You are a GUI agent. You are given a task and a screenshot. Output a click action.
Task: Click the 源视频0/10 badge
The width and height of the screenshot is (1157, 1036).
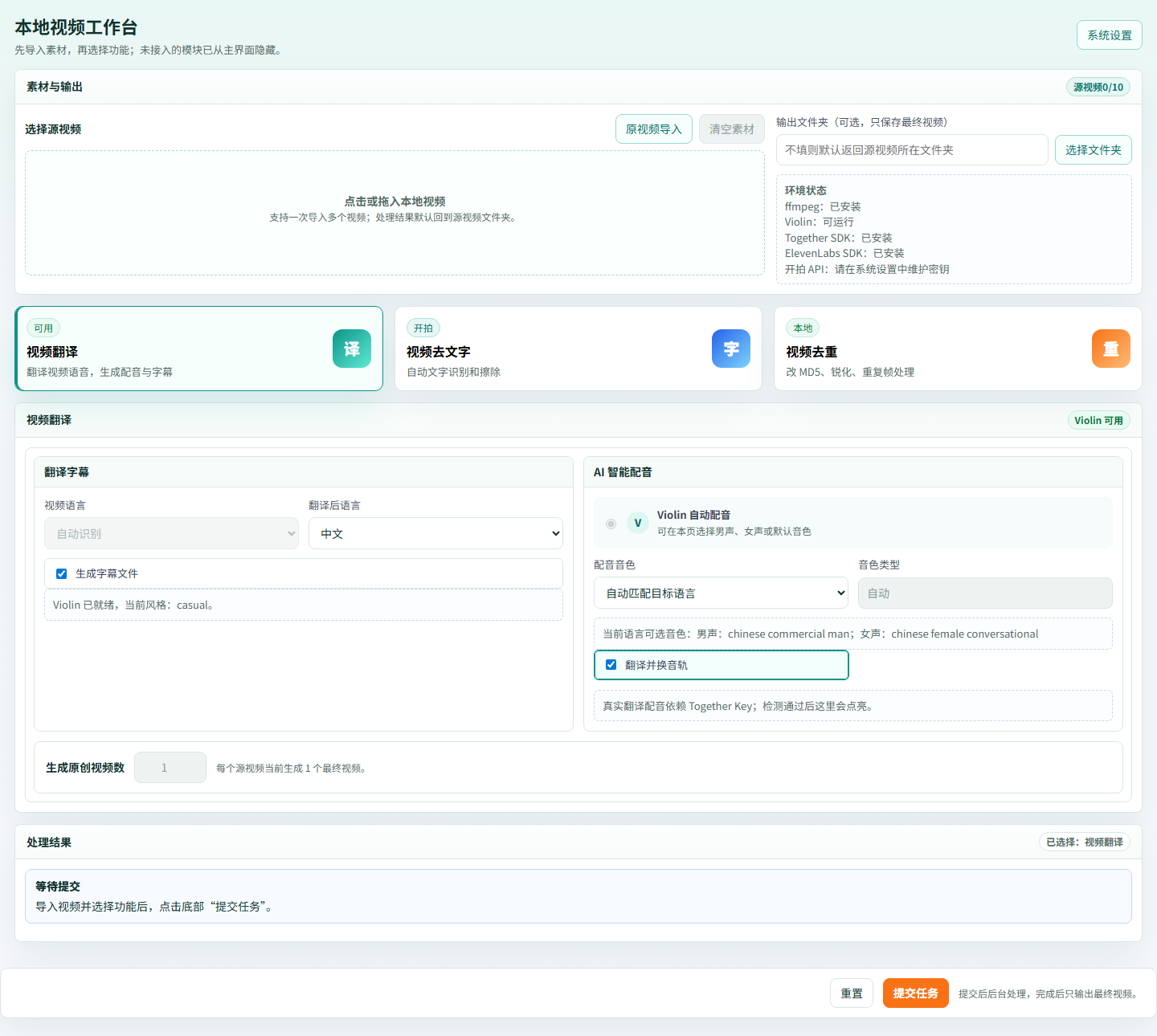click(x=1098, y=87)
